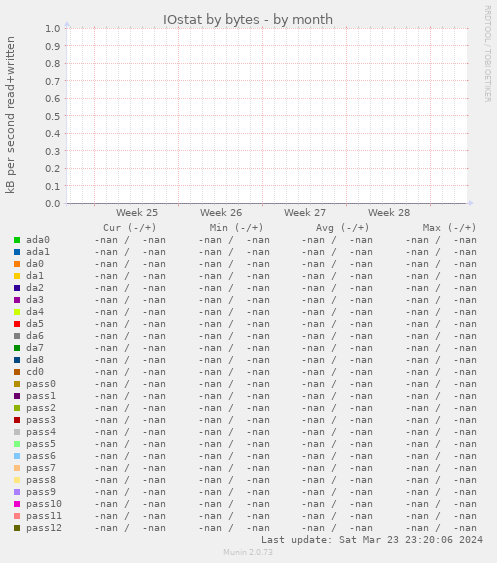Click the pass3 legend color swatch
The image size is (497, 563).
click(x=17, y=420)
